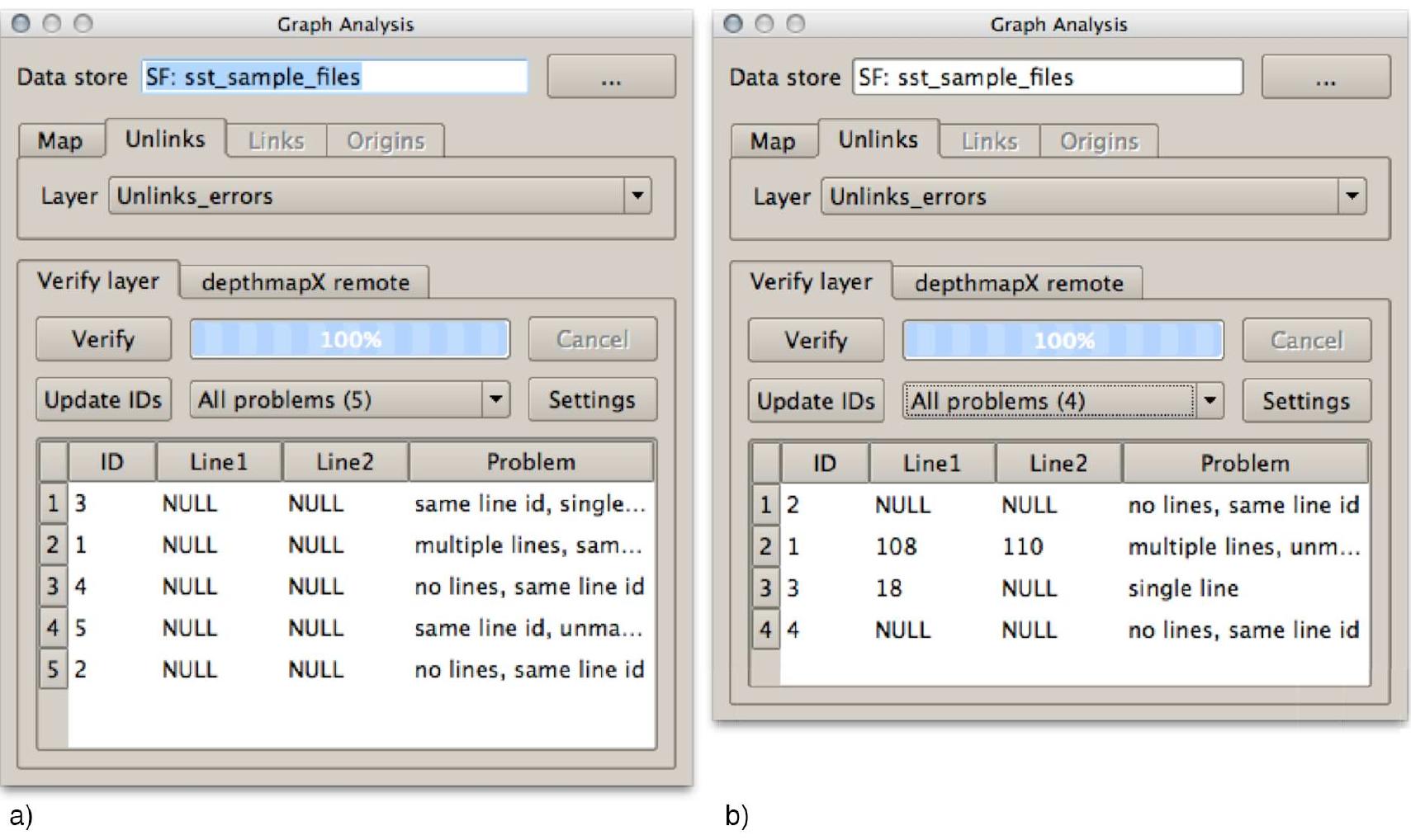Focus Data store field in left window

click(334, 77)
